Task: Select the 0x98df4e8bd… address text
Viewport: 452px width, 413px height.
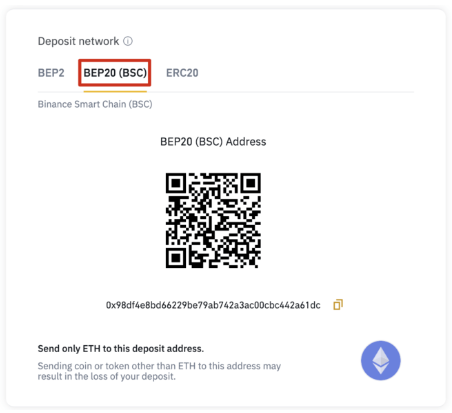Action: (x=213, y=305)
